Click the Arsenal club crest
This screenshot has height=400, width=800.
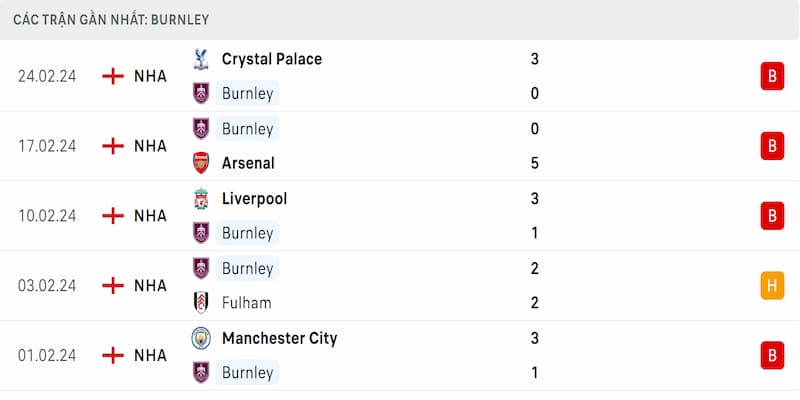click(202, 163)
